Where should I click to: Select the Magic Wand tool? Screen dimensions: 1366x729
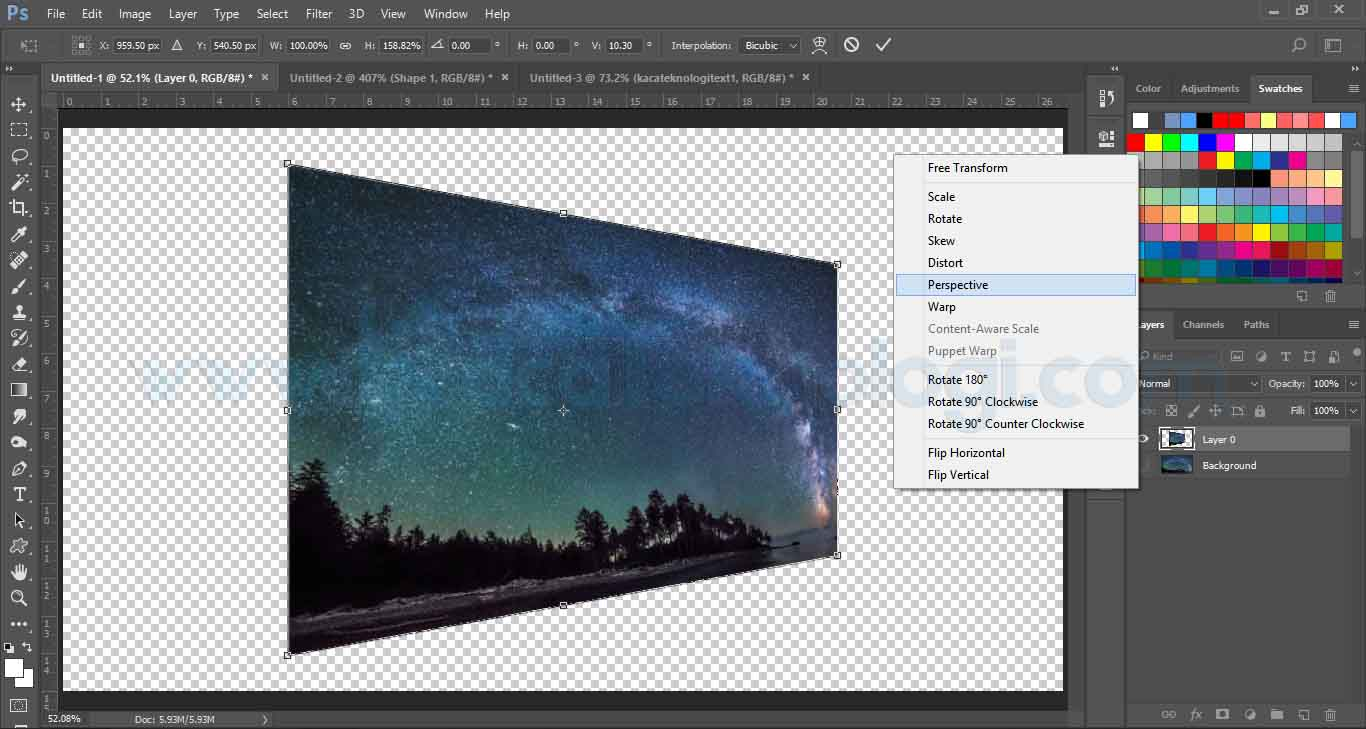point(19,182)
